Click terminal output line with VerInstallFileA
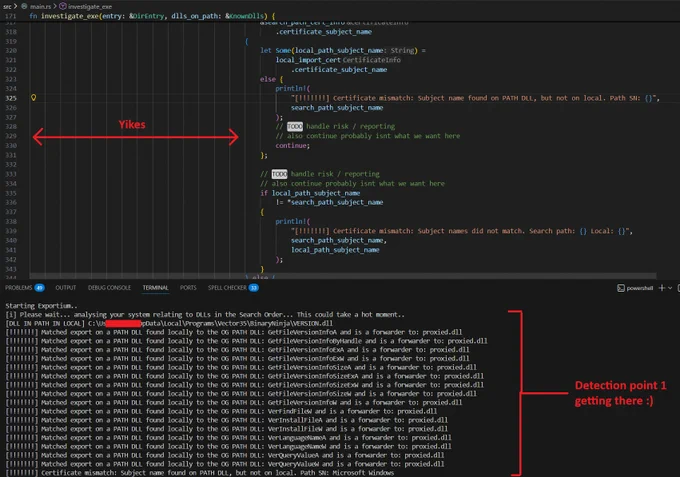The height and width of the screenshot is (477, 680). pos(226,420)
